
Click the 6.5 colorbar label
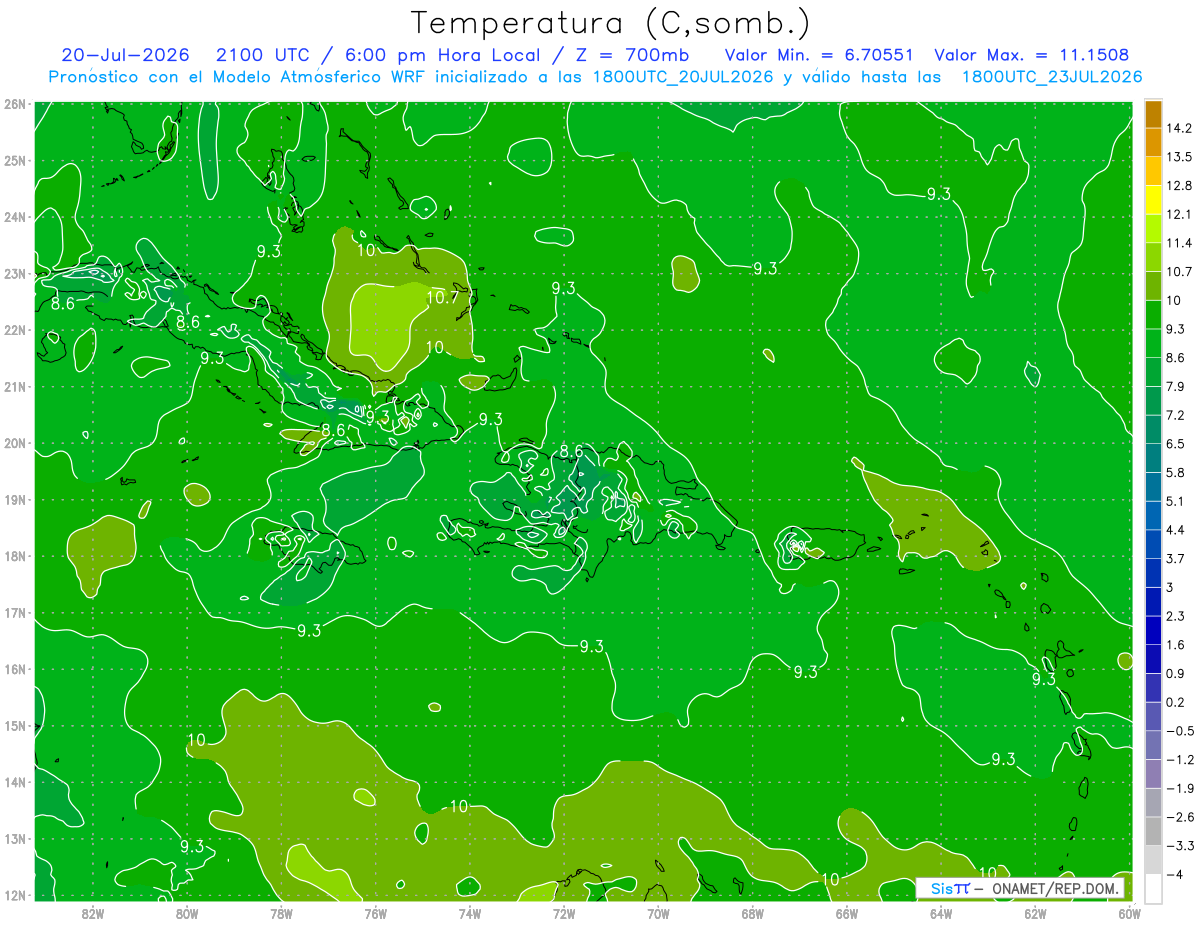coord(1174,443)
